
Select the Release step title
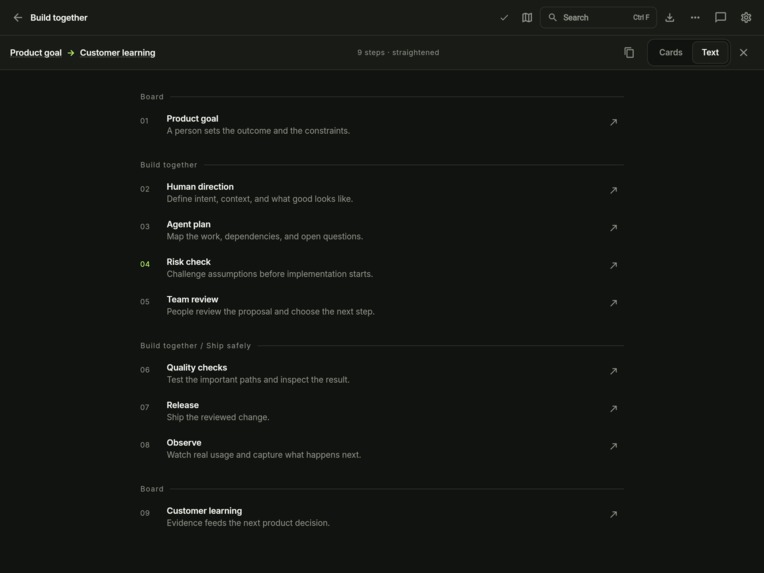(x=183, y=405)
